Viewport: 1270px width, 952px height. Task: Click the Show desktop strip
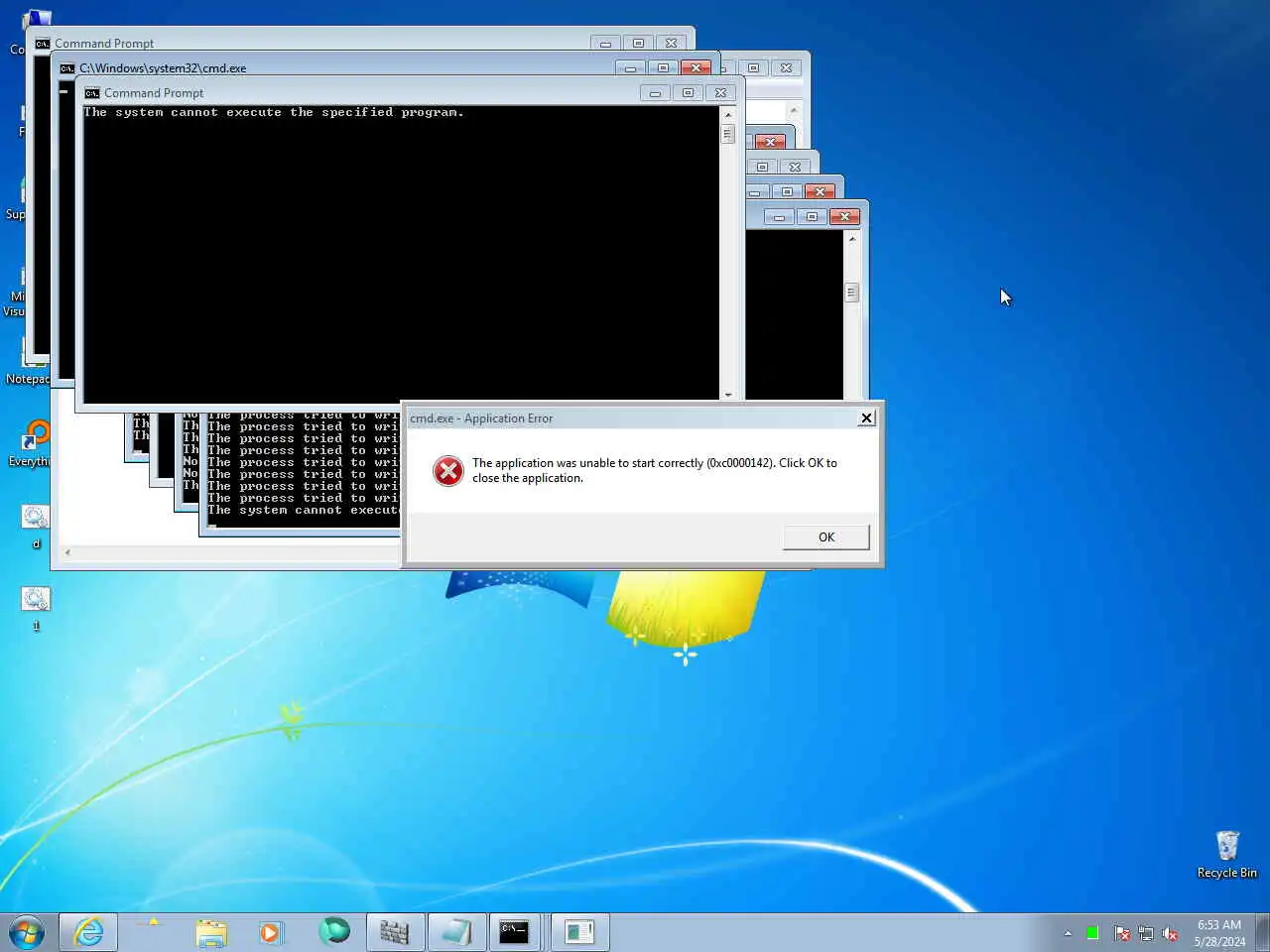point(1262,932)
